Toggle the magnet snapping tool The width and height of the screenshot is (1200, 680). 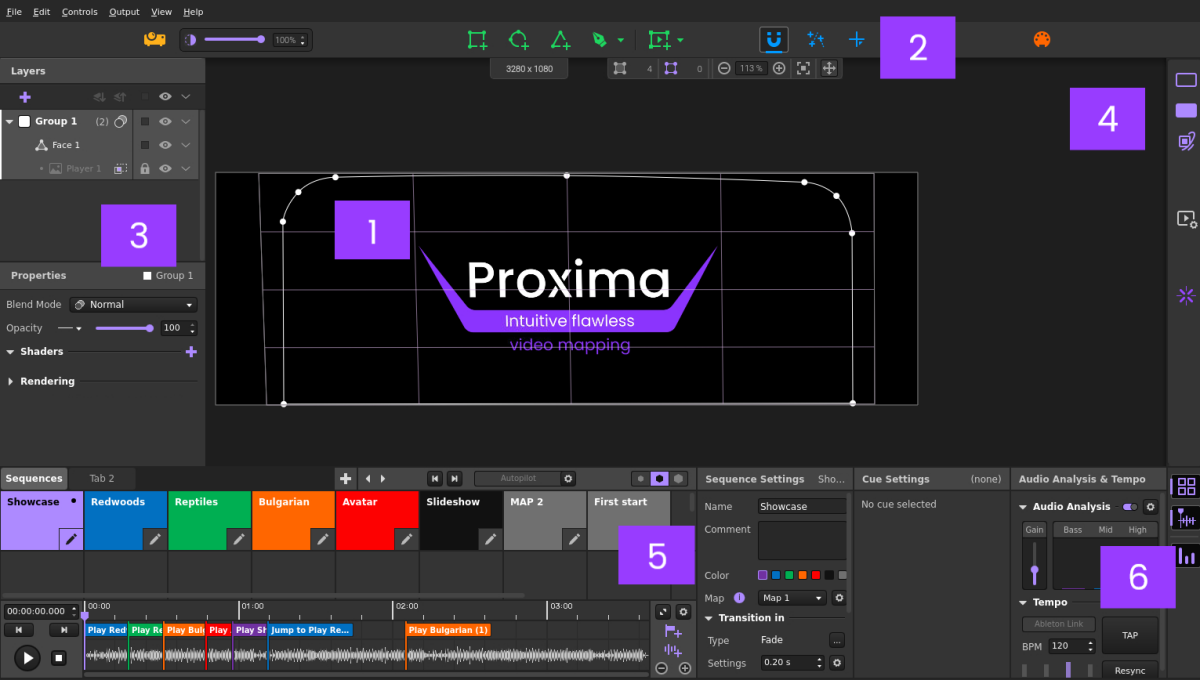[x=773, y=39]
